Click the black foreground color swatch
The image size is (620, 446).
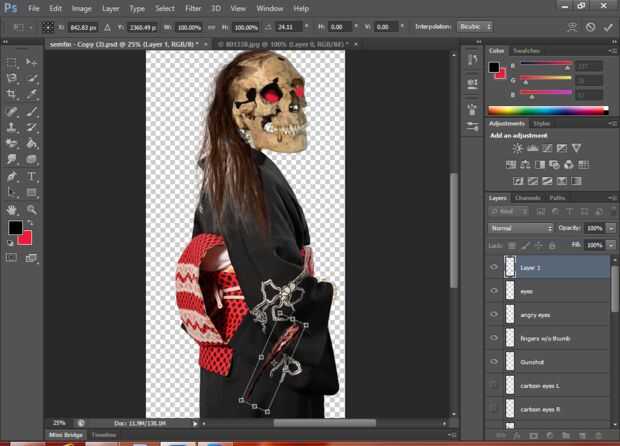(x=15, y=227)
